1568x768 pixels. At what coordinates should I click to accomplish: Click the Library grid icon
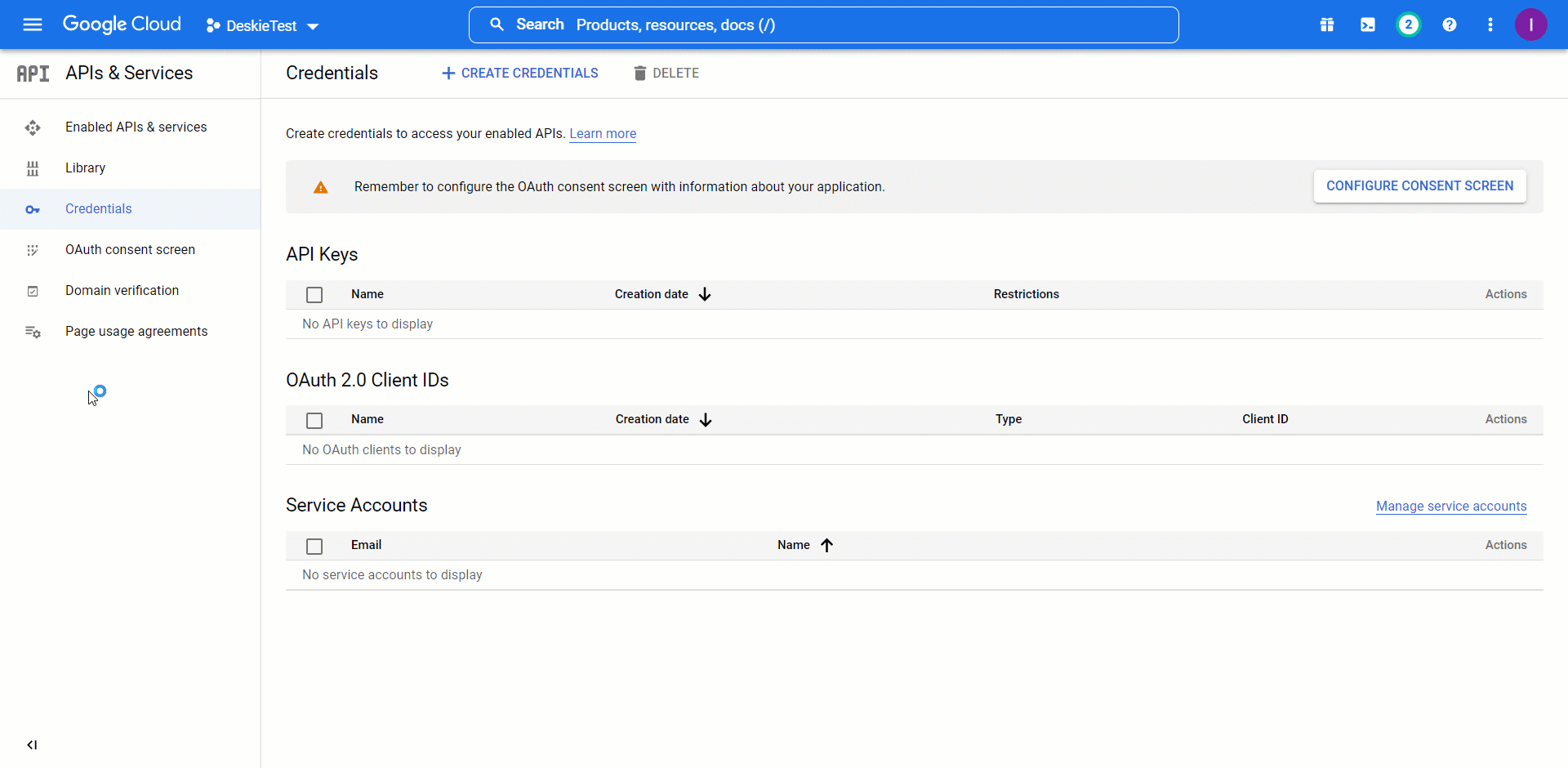click(x=33, y=168)
